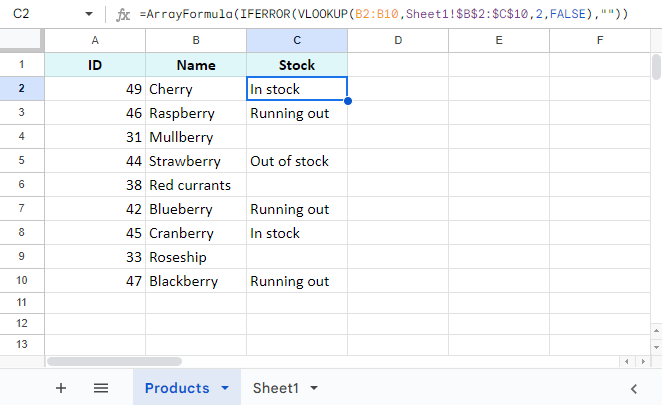This screenshot has height=405, width=662.
Task: Select the Red currants cell
Action: pos(196,185)
